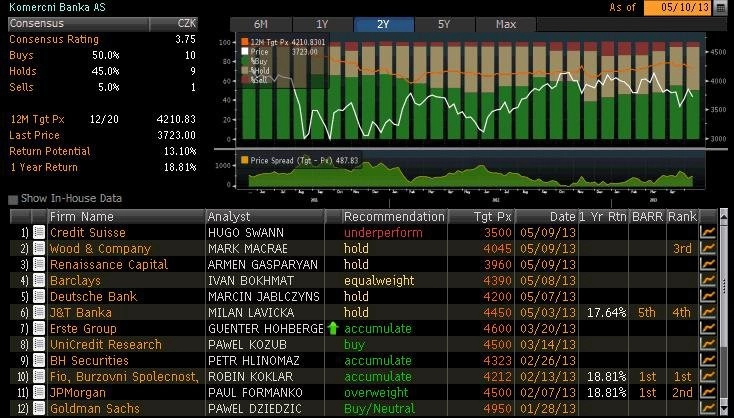
Task: Select the underperform recommendation cell
Action: tap(383, 232)
